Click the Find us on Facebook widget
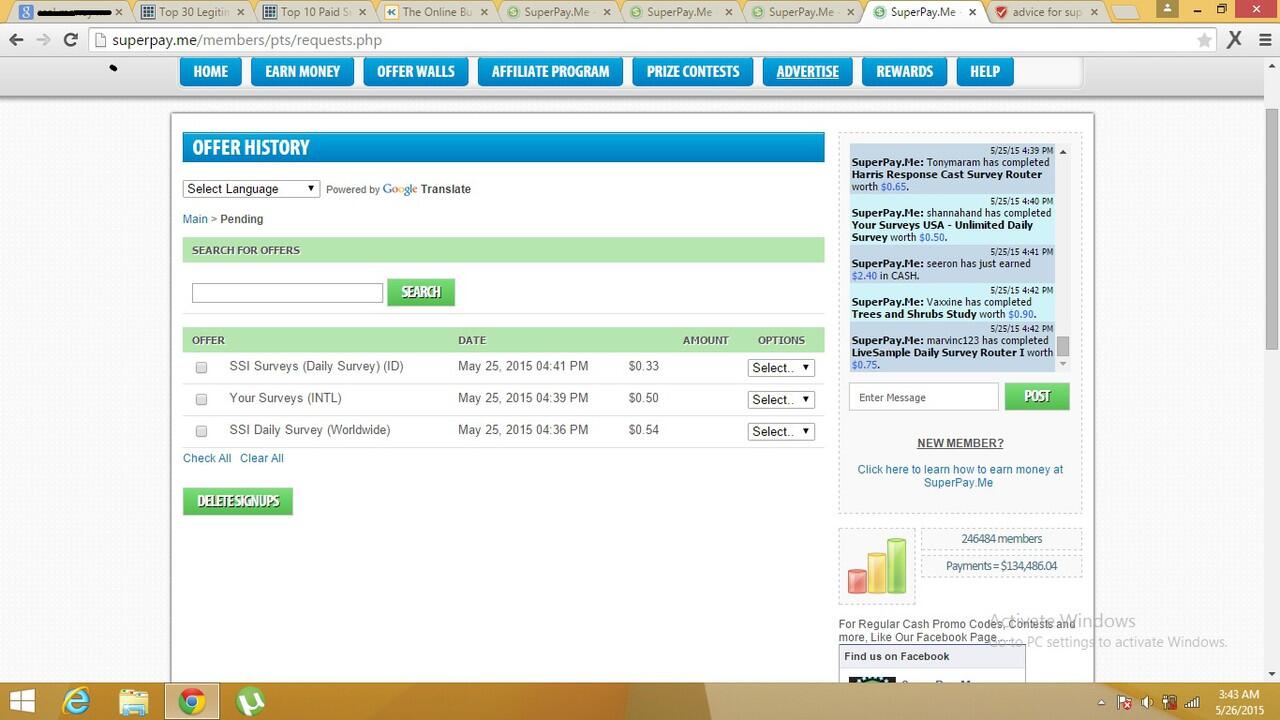 coord(932,663)
